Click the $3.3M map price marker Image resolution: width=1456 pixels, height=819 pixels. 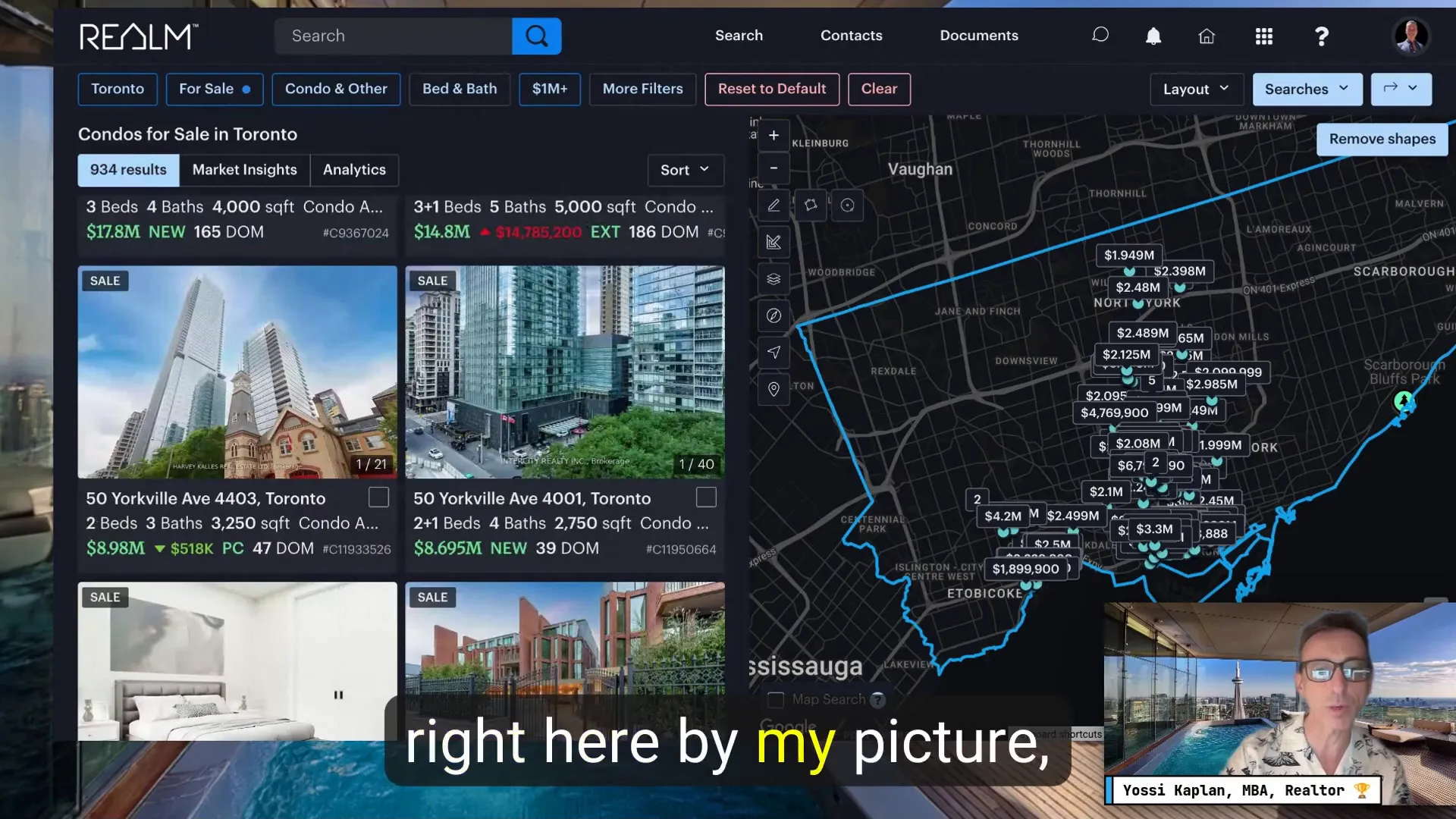tap(1154, 529)
